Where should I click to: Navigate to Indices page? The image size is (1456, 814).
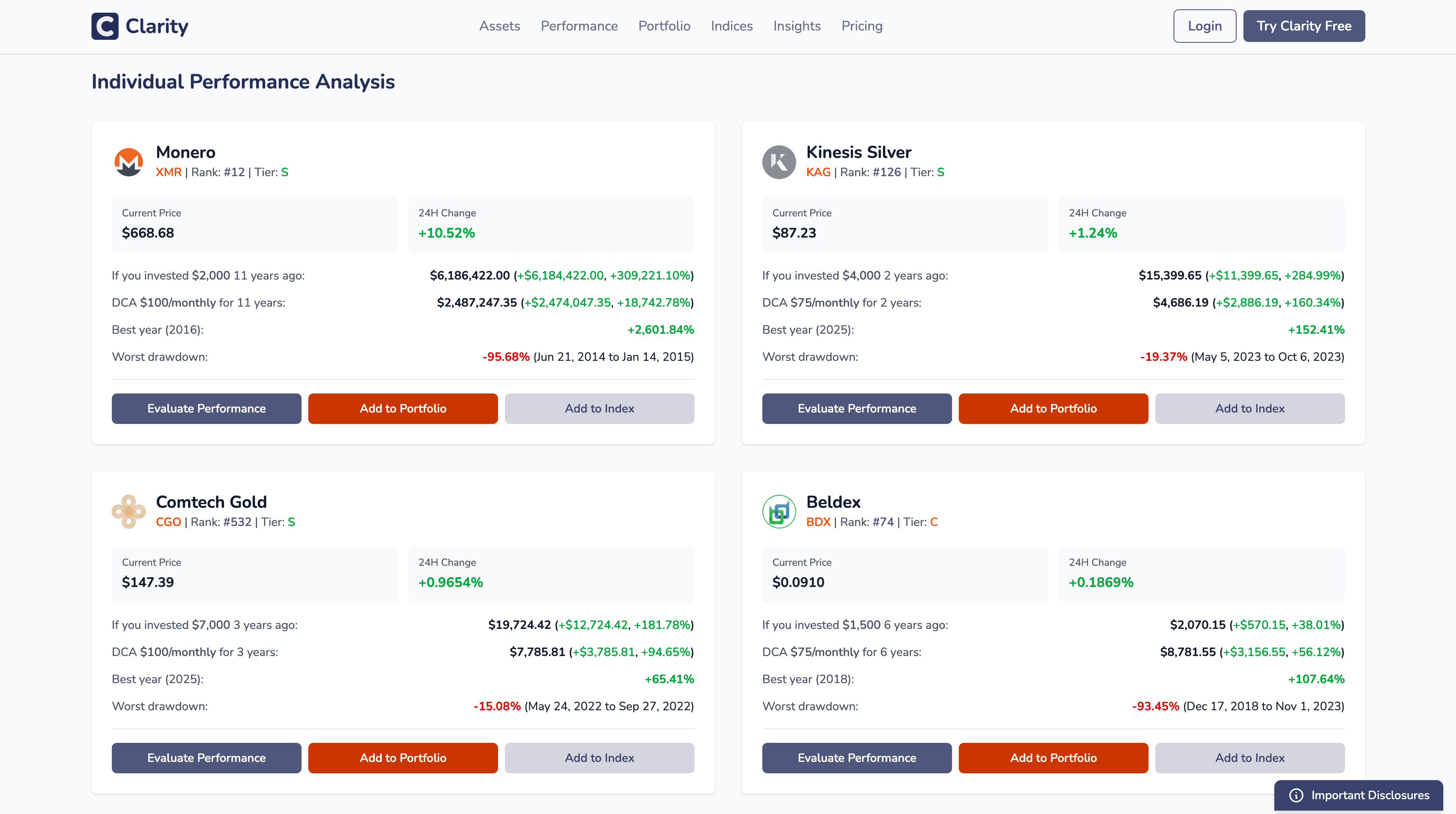click(731, 26)
